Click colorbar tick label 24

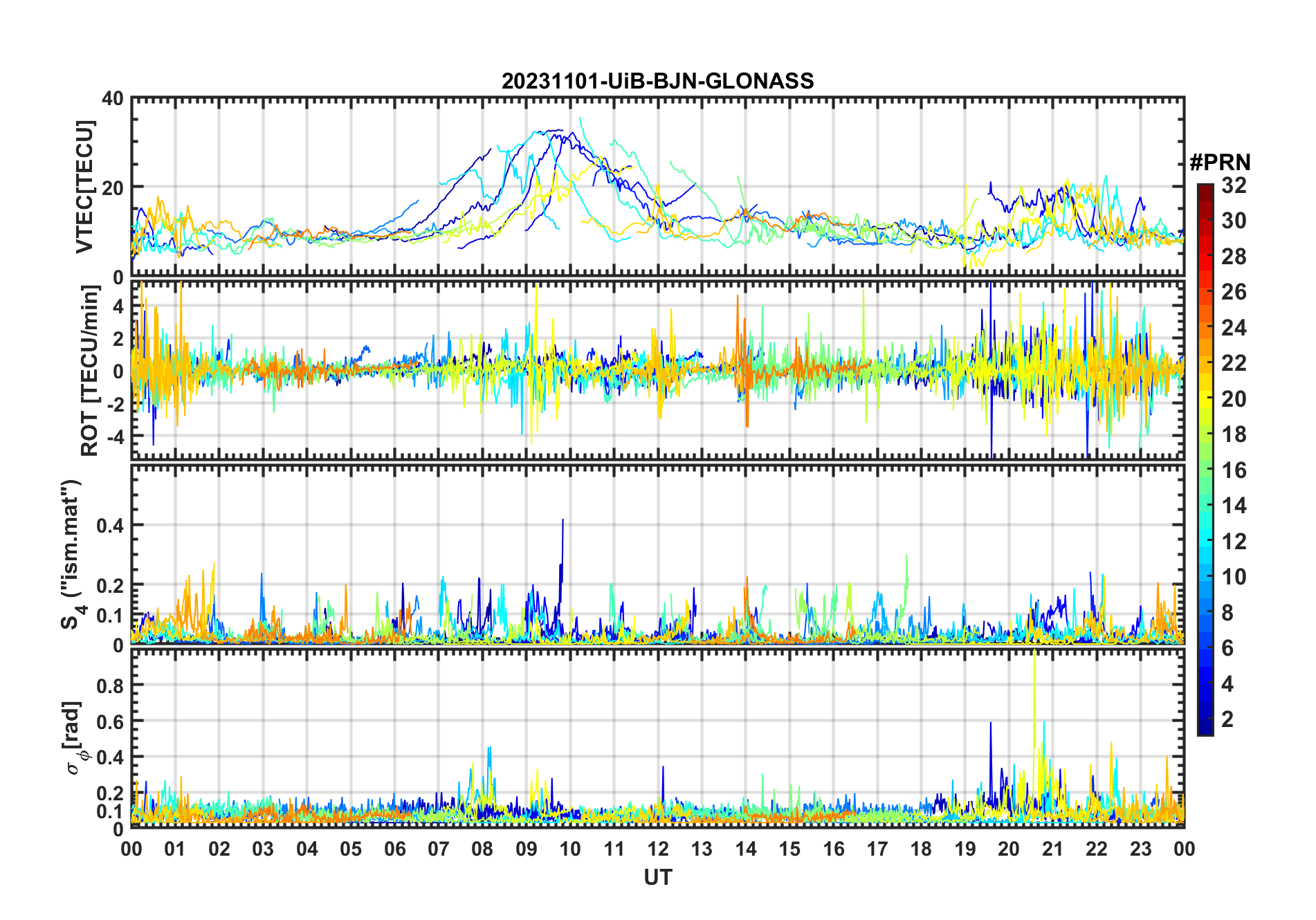click(1234, 327)
